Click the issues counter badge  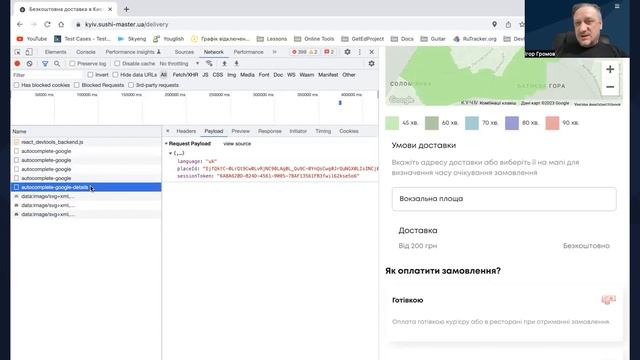point(329,52)
